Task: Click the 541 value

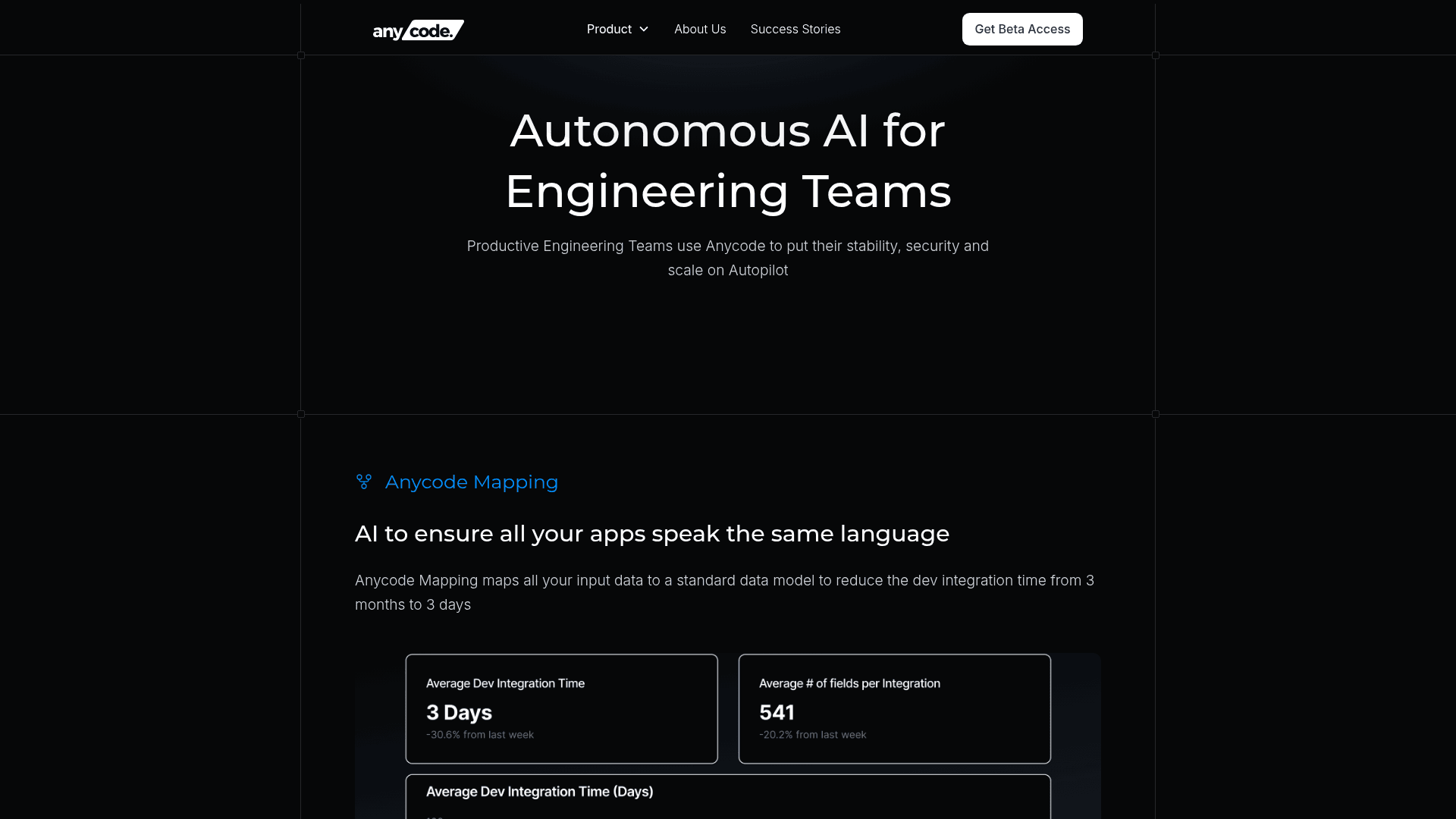Action: coord(777,712)
